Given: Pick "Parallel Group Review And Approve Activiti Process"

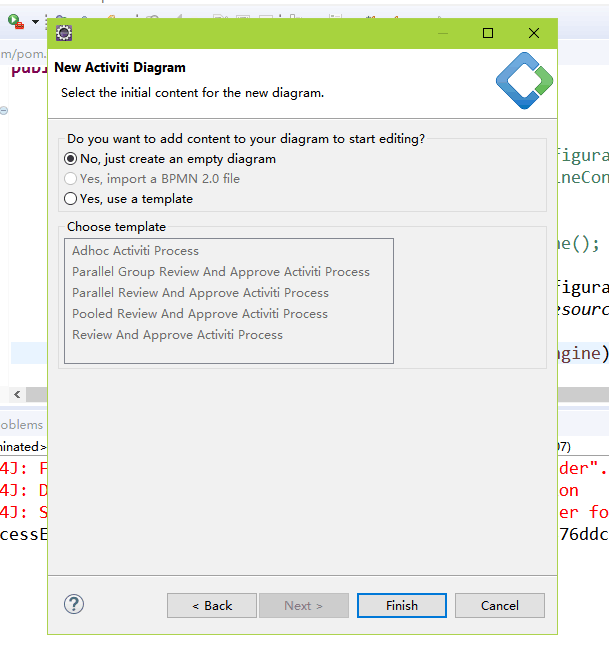Looking at the screenshot, I should pos(221,272).
